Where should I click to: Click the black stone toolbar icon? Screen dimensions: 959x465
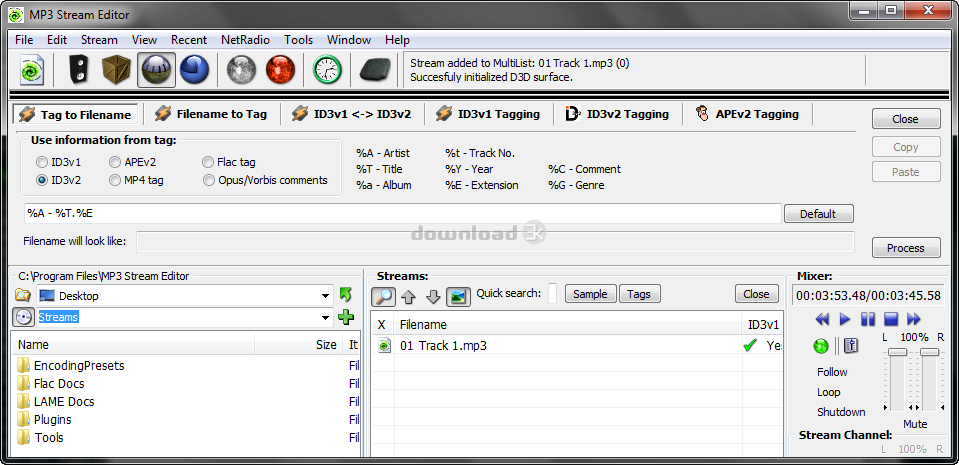(x=376, y=70)
